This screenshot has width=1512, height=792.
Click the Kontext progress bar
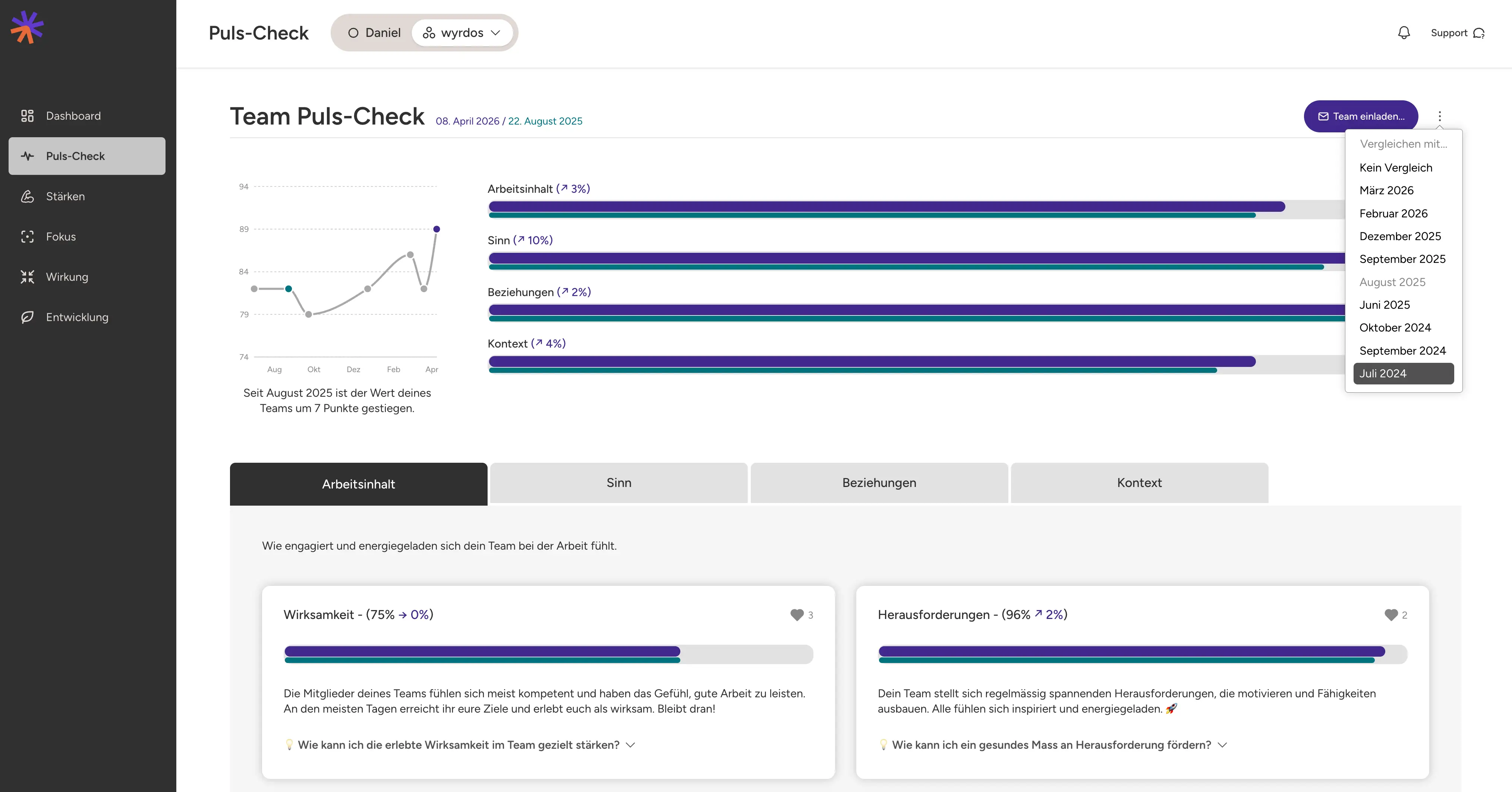tap(916, 364)
